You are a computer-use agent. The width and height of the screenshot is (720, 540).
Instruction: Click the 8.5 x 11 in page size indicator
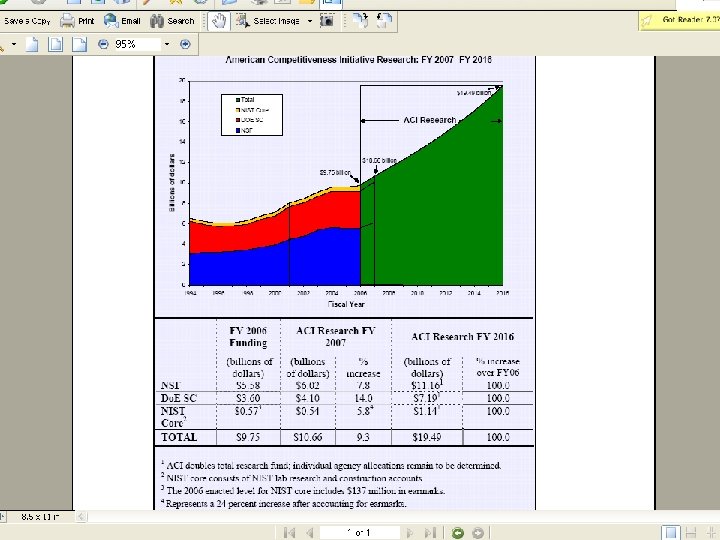click(40, 517)
